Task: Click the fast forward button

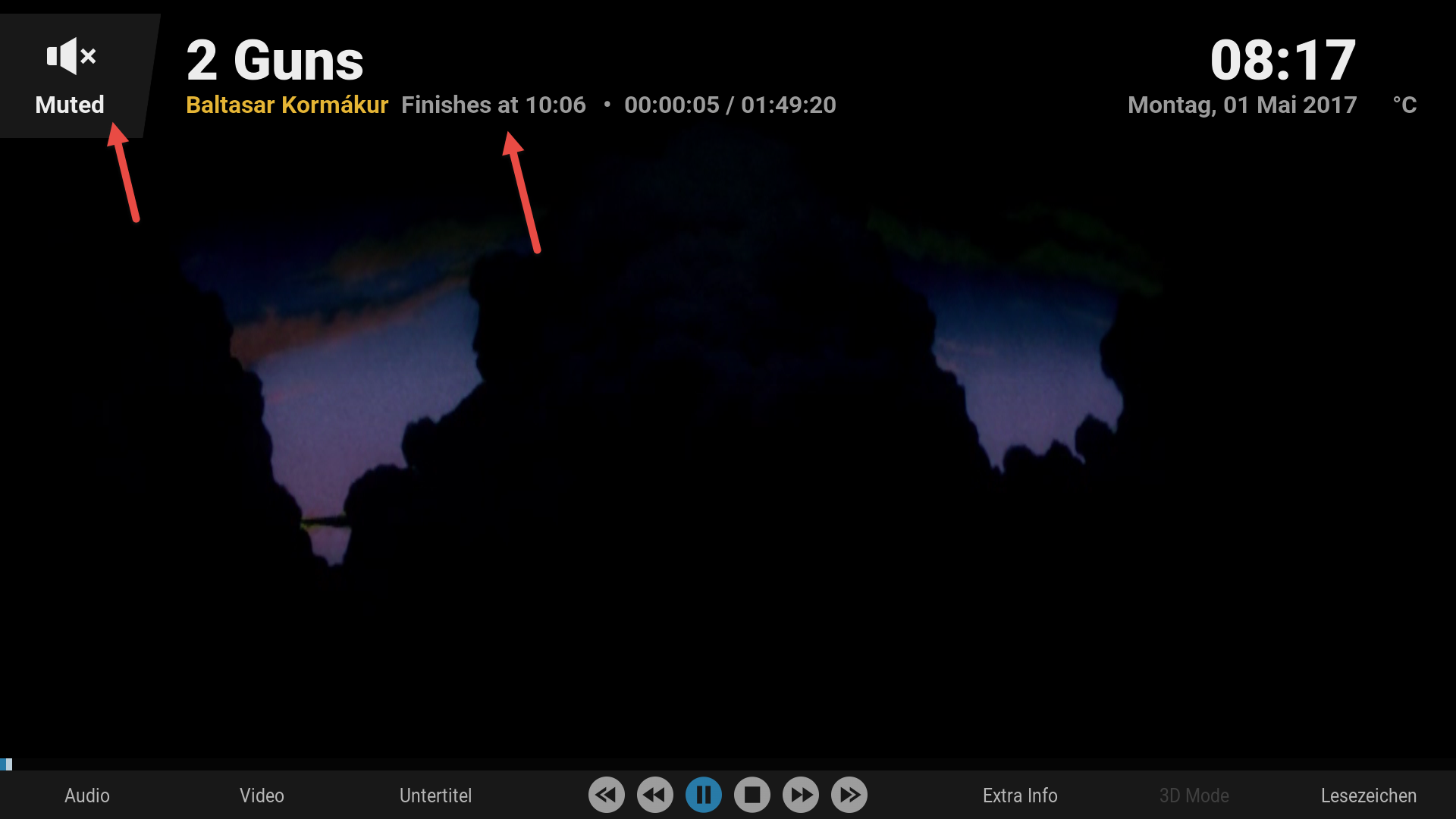Action: [x=801, y=795]
